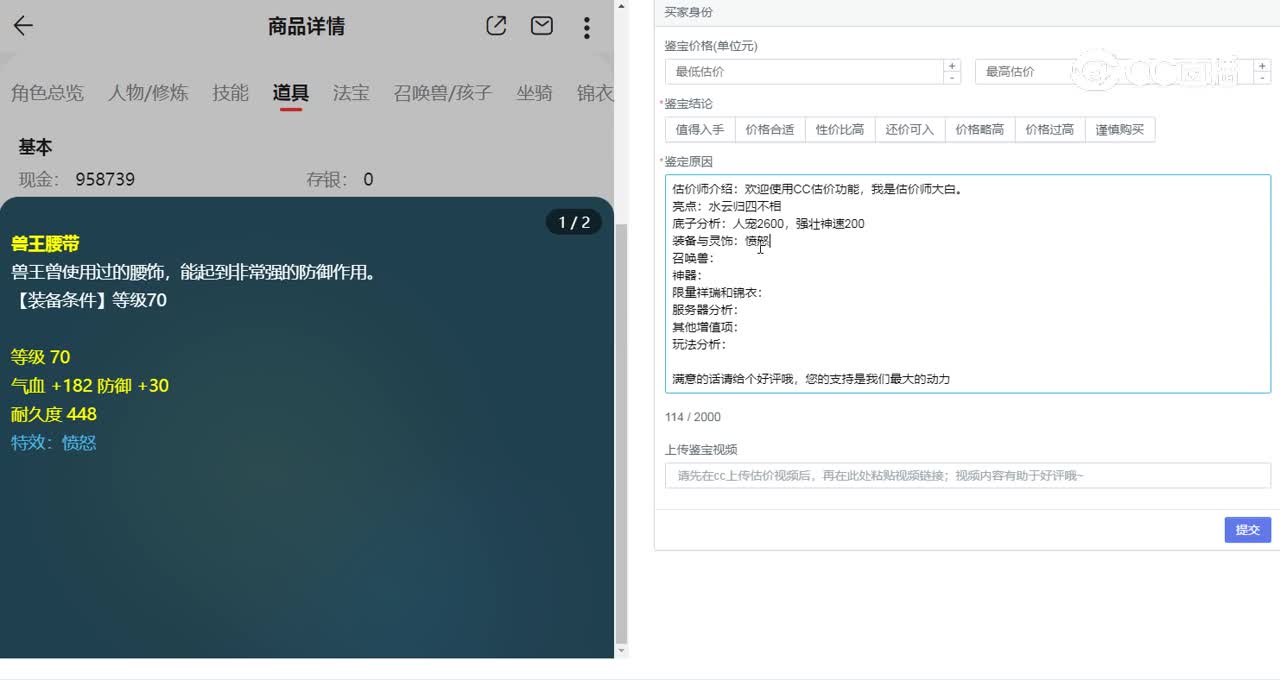
Task: Click the 1/2 image page indicator
Action: pos(574,223)
